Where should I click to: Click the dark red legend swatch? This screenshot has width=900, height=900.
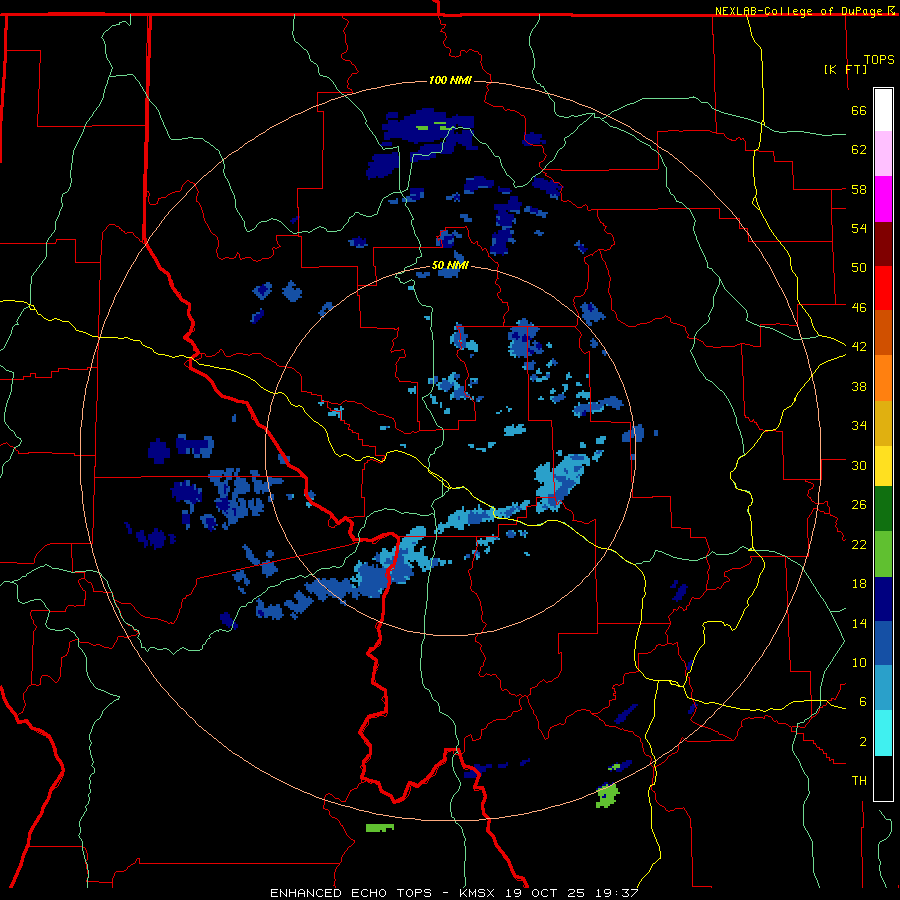(883, 244)
